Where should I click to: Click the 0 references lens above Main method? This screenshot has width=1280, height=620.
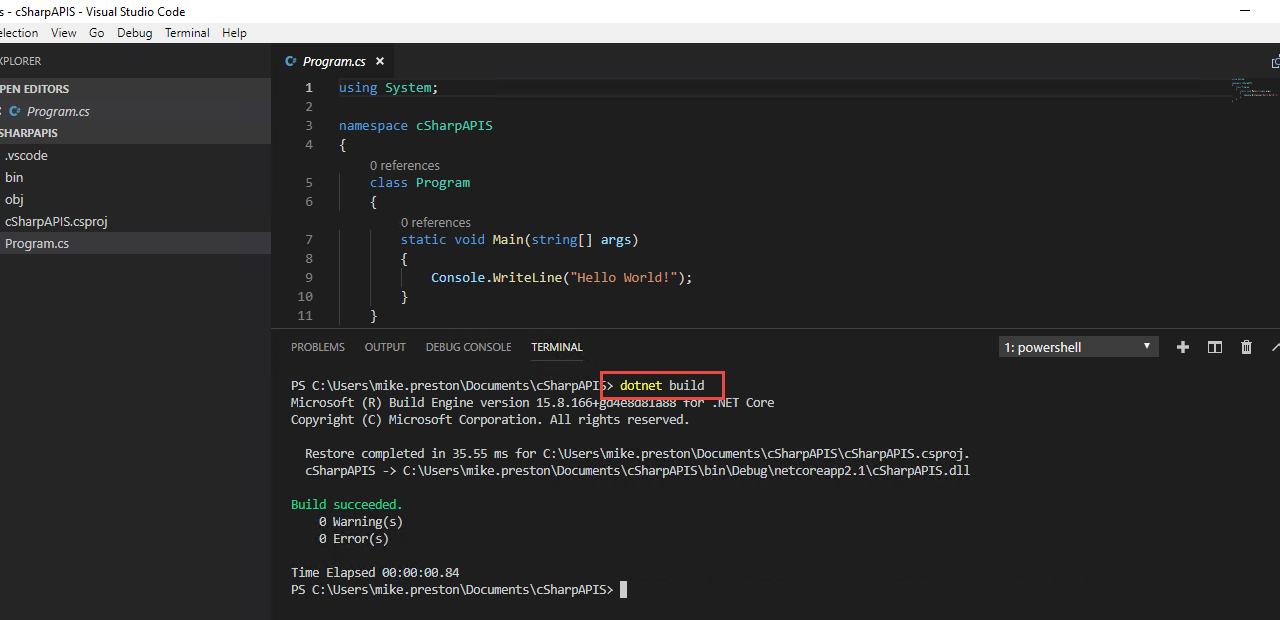pyautogui.click(x=435, y=223)
